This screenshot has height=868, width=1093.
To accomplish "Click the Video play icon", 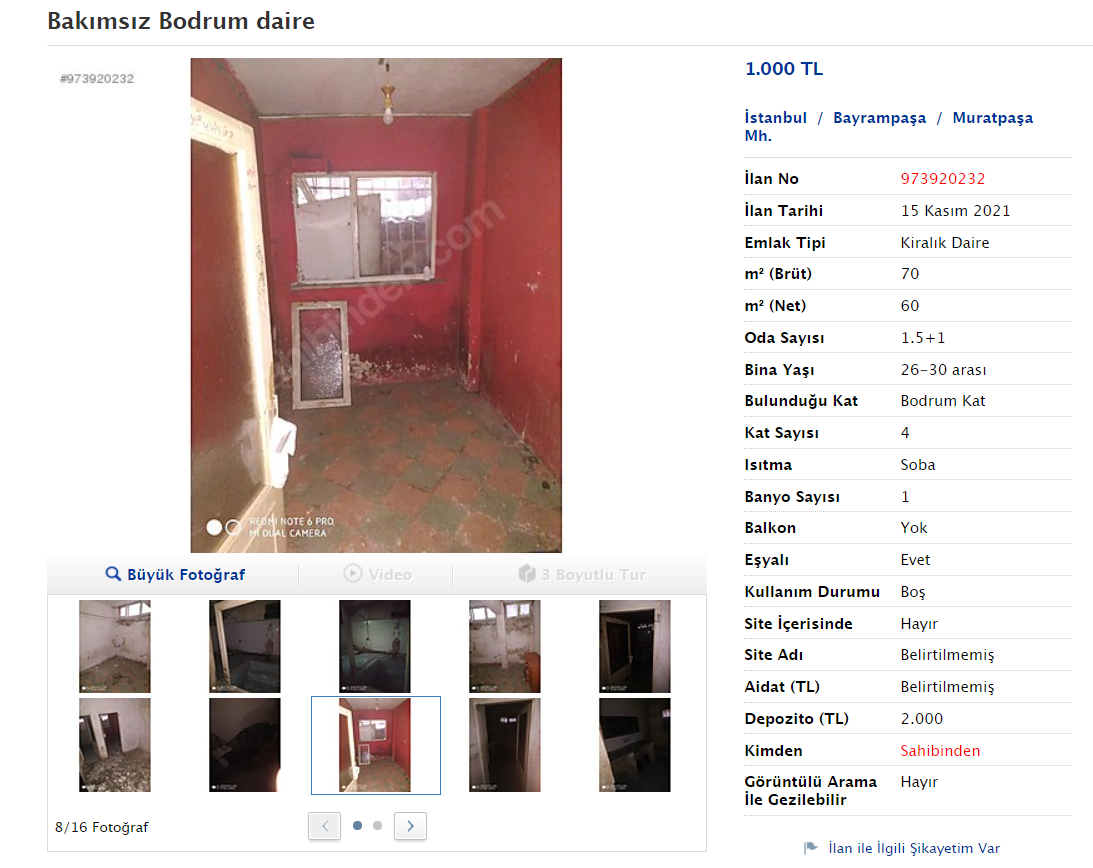I will [353, 573].
